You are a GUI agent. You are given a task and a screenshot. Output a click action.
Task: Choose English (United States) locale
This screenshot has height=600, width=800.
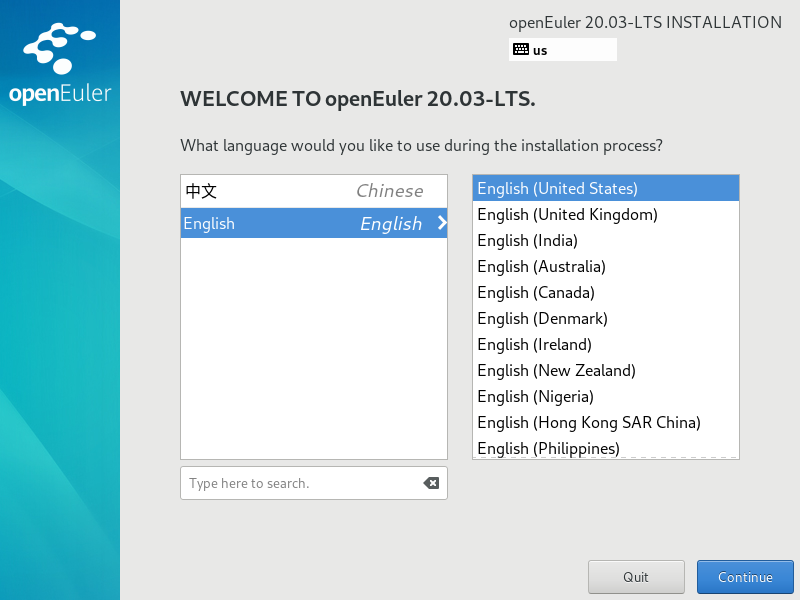tap(606, 188)
